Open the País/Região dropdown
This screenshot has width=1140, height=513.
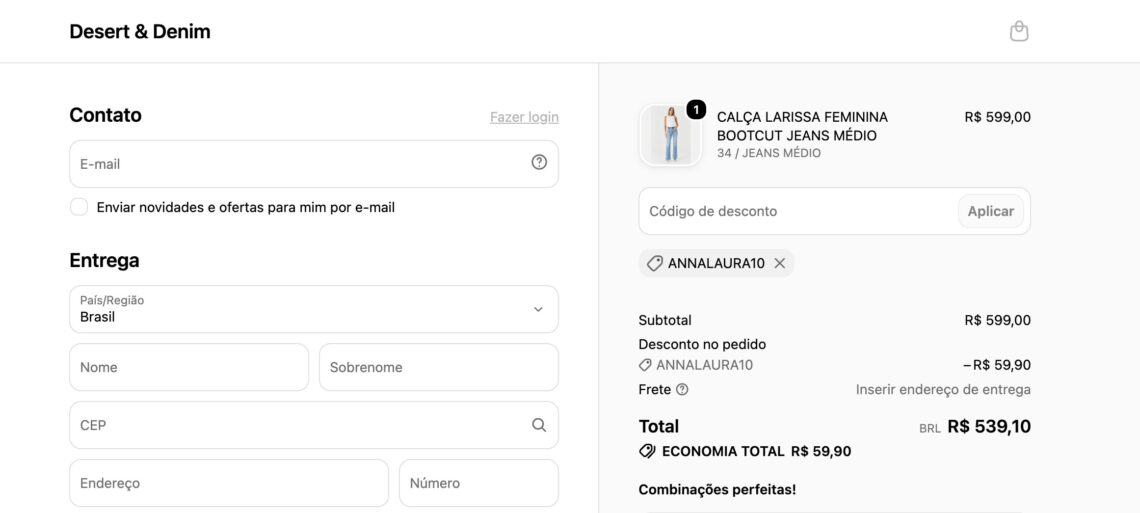tap(314, 309)
